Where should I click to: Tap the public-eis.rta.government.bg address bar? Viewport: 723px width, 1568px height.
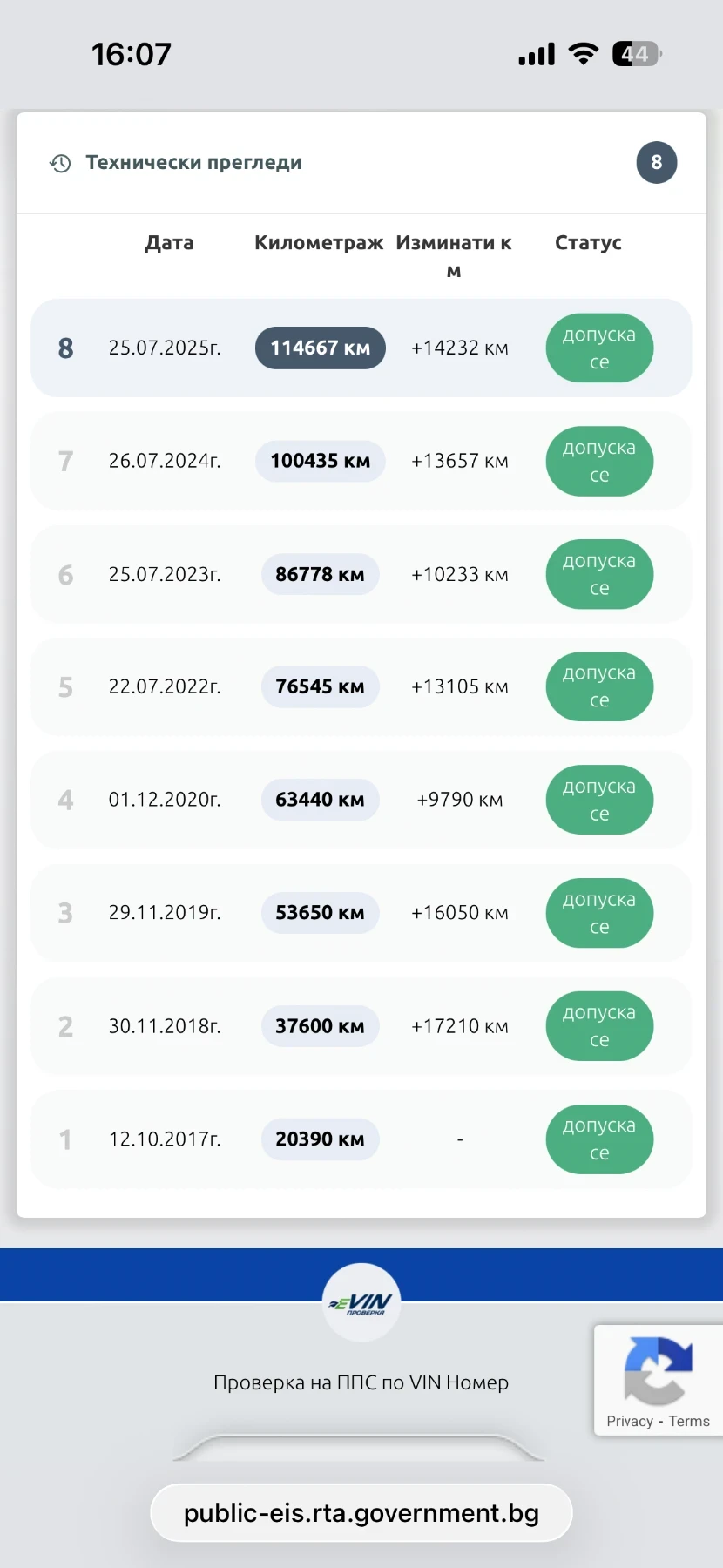(x=361, y=1513)
